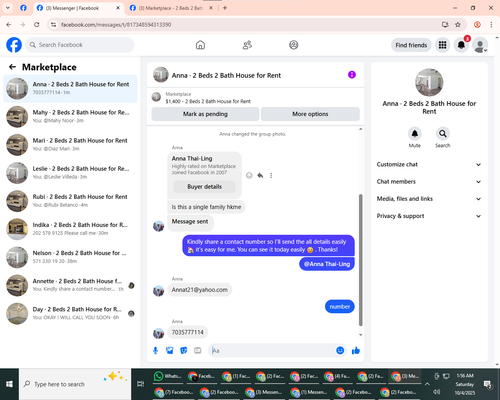Open the $1,400 - 2 Beds 2 Bath listing link
Screen dimensions: 500x400
[x=208, y=101]
